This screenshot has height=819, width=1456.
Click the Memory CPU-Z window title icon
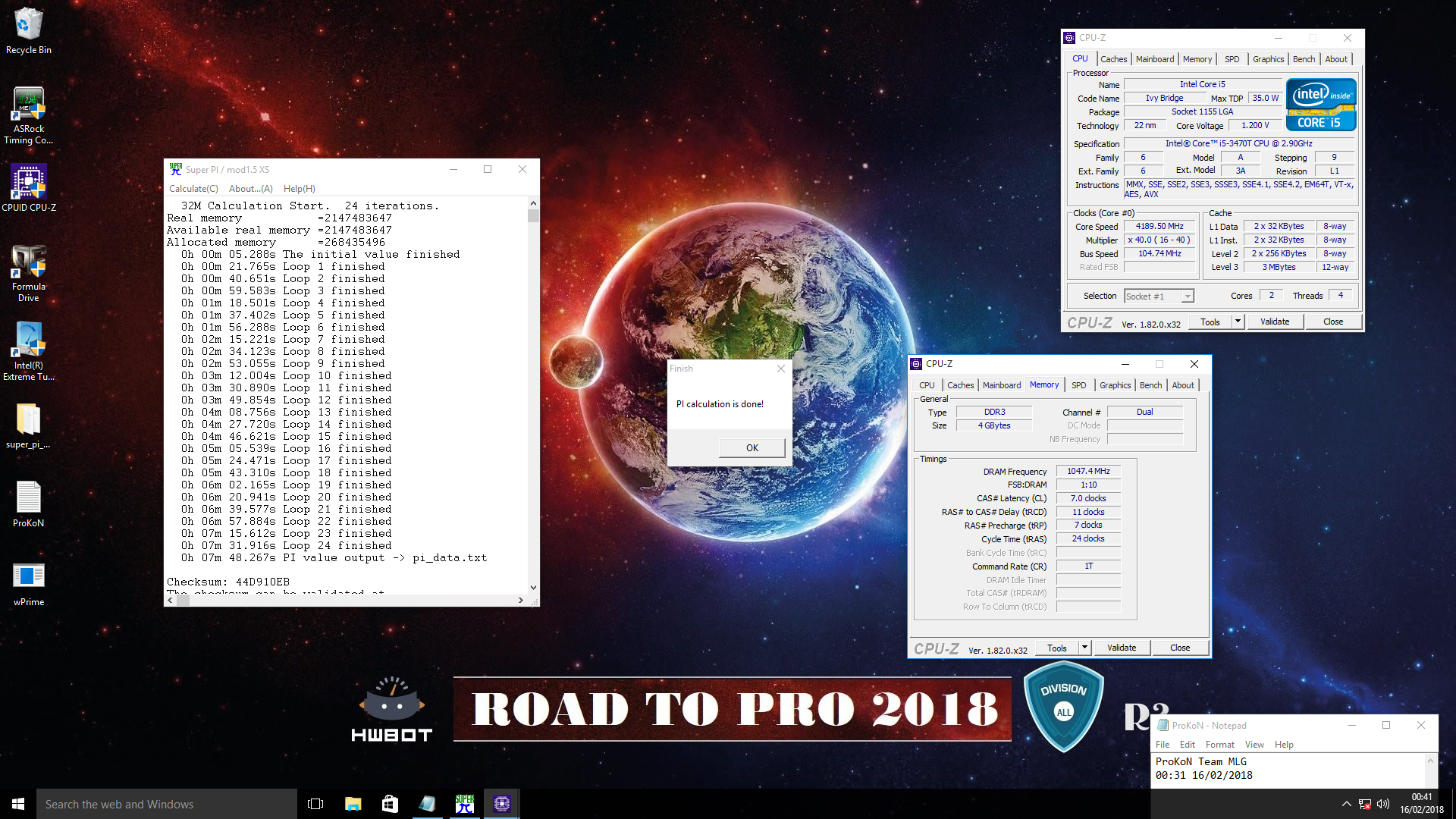point(916,364)
